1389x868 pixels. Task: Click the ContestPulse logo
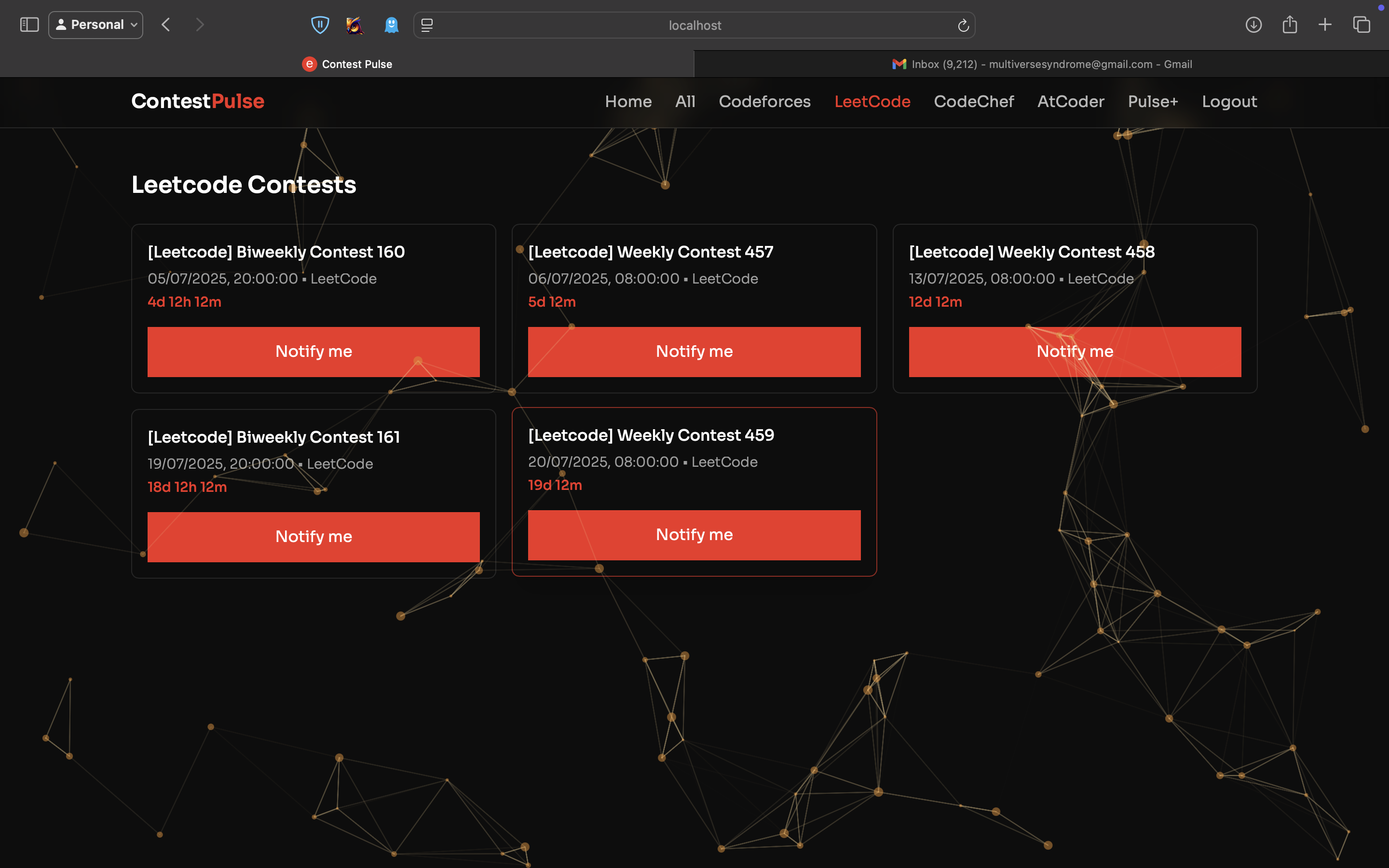[197, 101]
